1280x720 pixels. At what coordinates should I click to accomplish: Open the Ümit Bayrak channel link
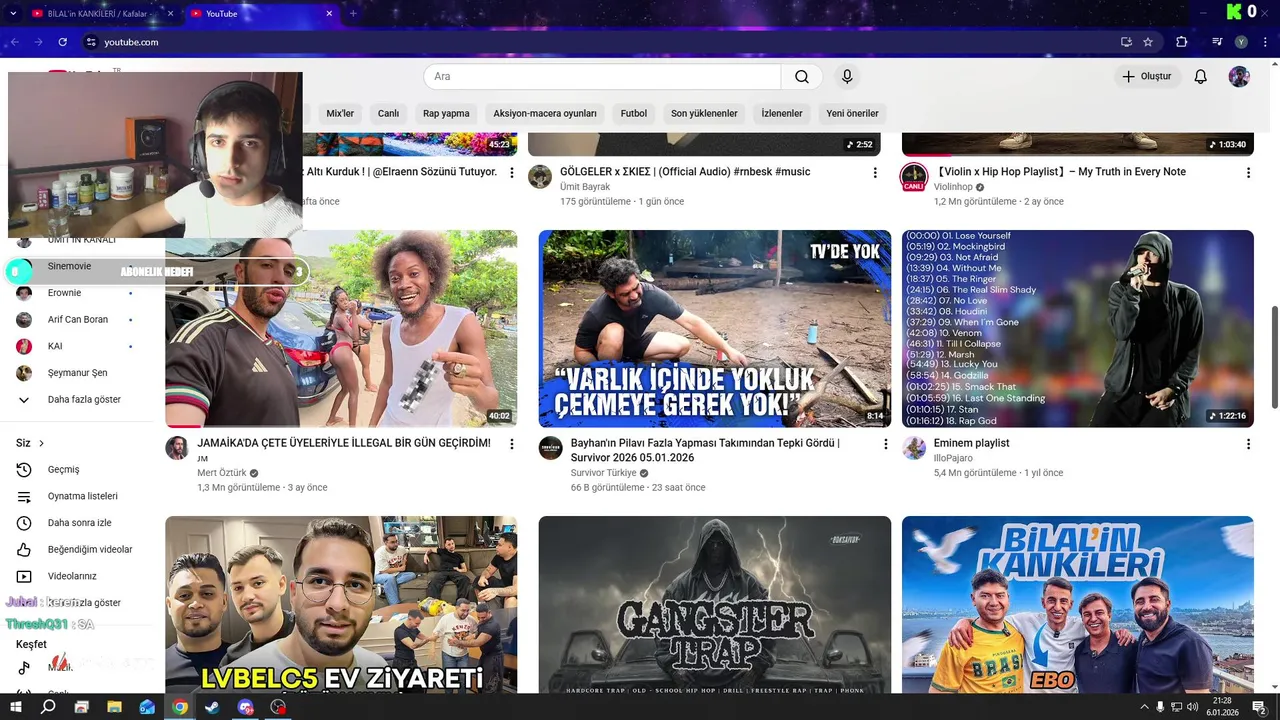pyautogui.click(x=585, y=187)
